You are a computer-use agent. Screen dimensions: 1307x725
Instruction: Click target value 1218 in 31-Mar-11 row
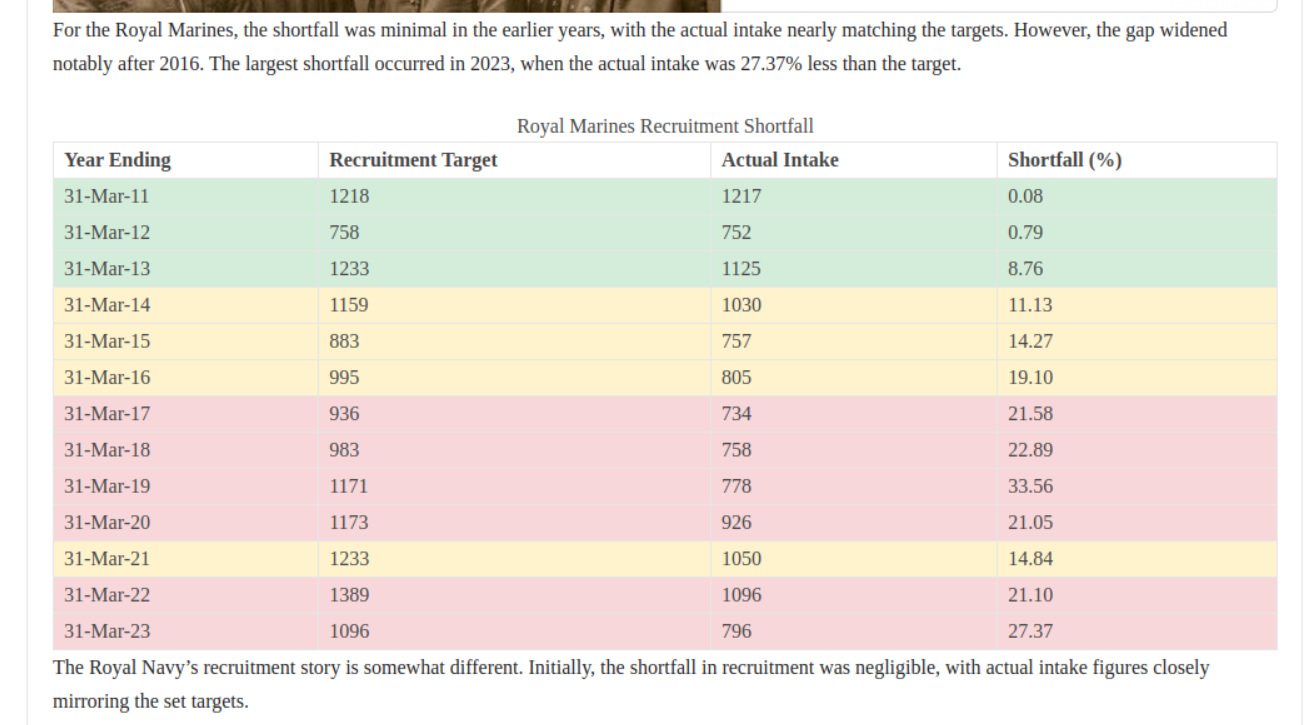(515, 197)
